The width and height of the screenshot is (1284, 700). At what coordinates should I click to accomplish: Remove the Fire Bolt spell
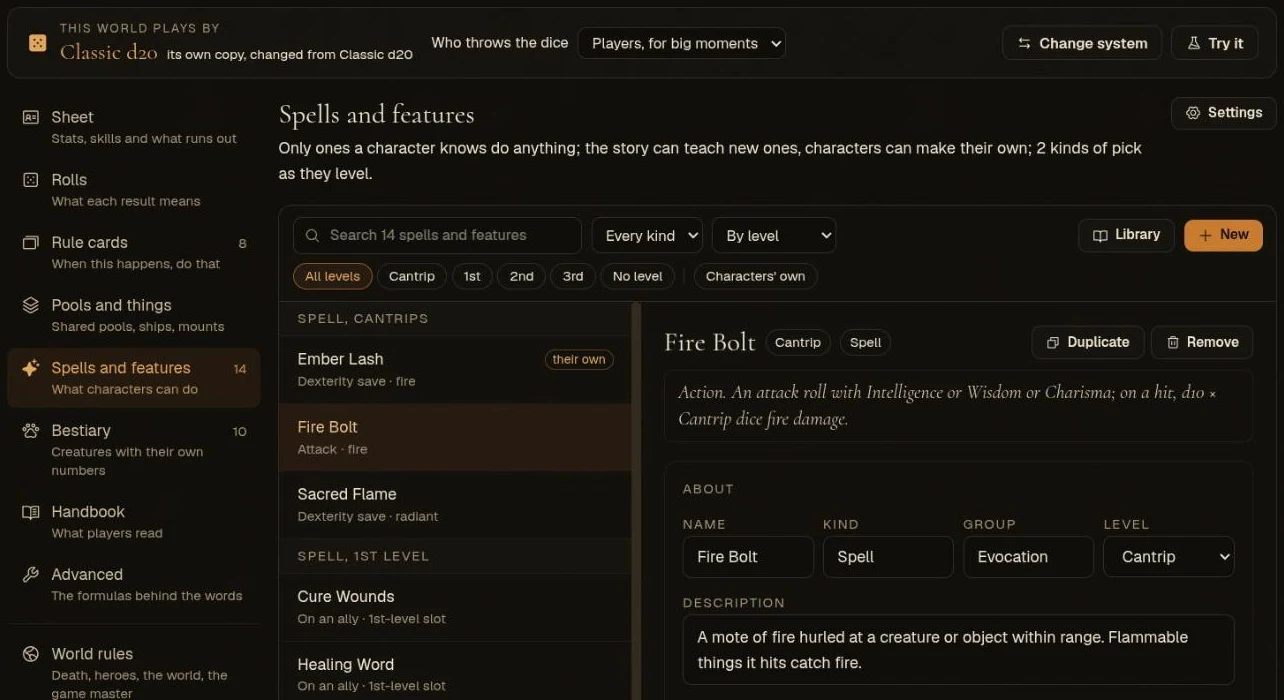point(1202,342)
